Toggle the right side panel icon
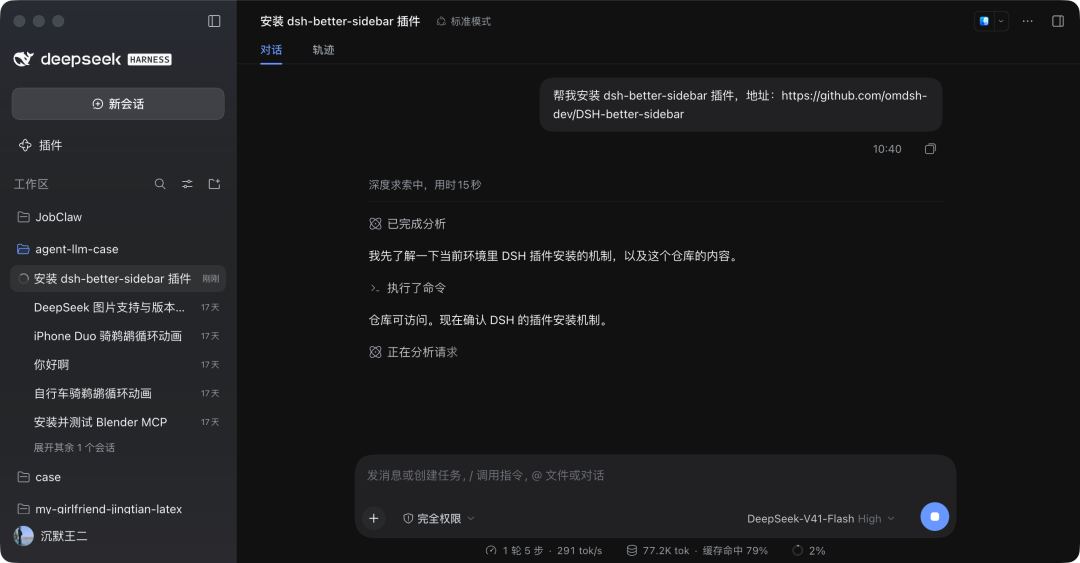 tap(1058, 21)
